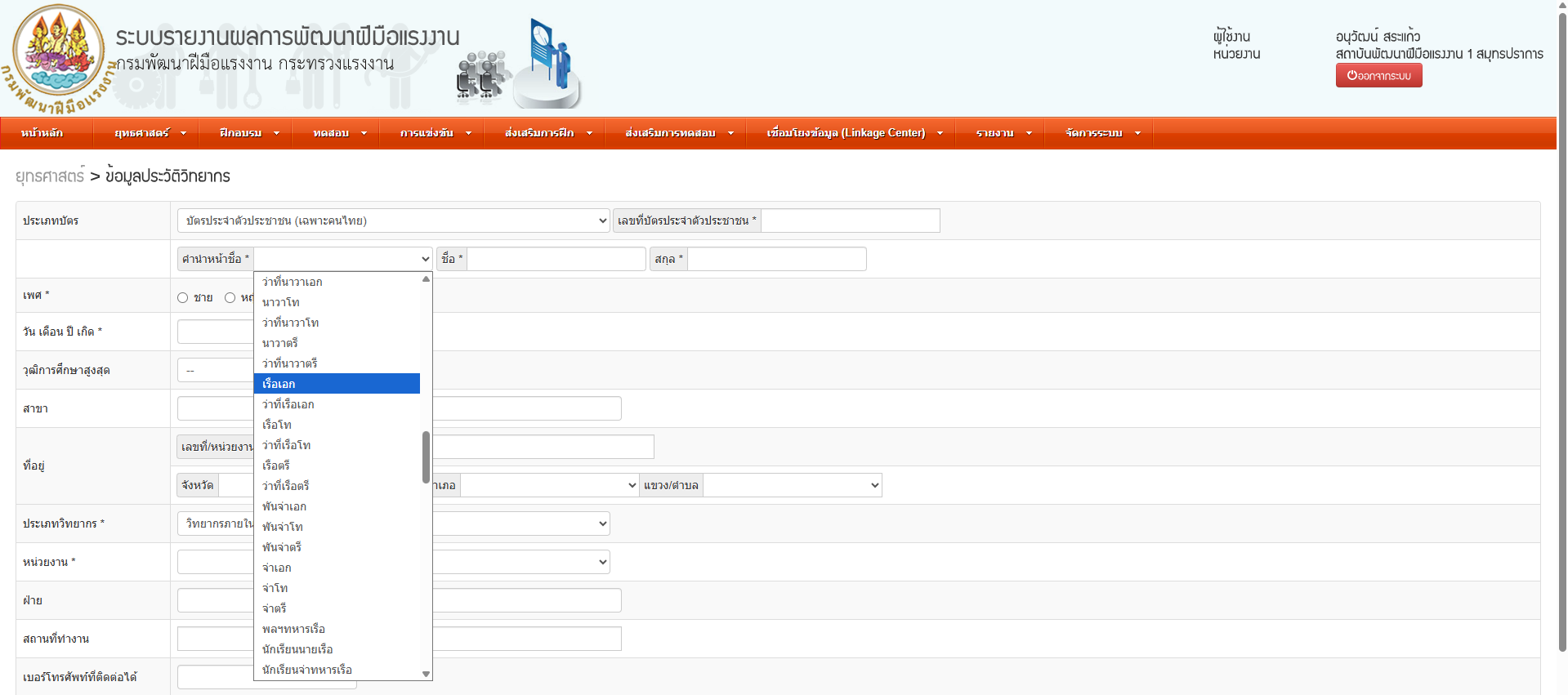Image resolution: width=1568 pixels, height=695 pixels.
Task: Collapse the คำนำหน้าชื่อ title dropdown
Action: click(x=343, y=259)
